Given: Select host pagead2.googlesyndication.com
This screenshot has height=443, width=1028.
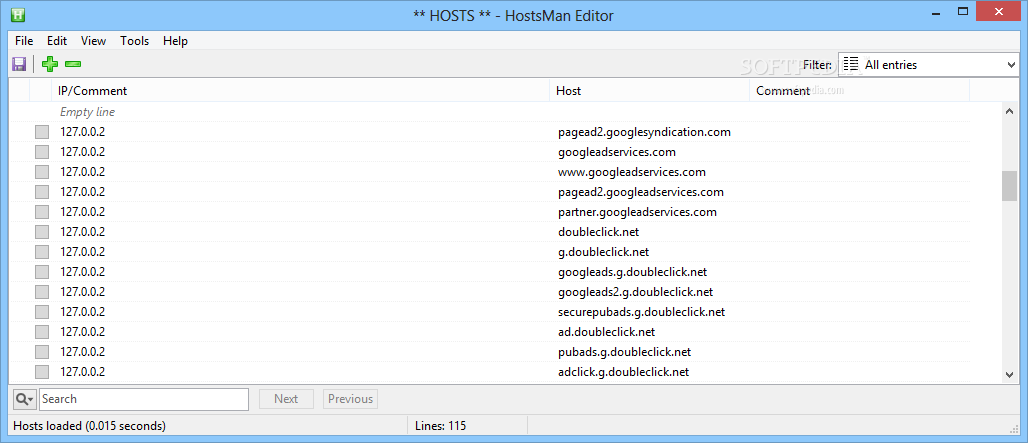Looking at the screenshot, I should pyautogui.click(x=644, y=132).
